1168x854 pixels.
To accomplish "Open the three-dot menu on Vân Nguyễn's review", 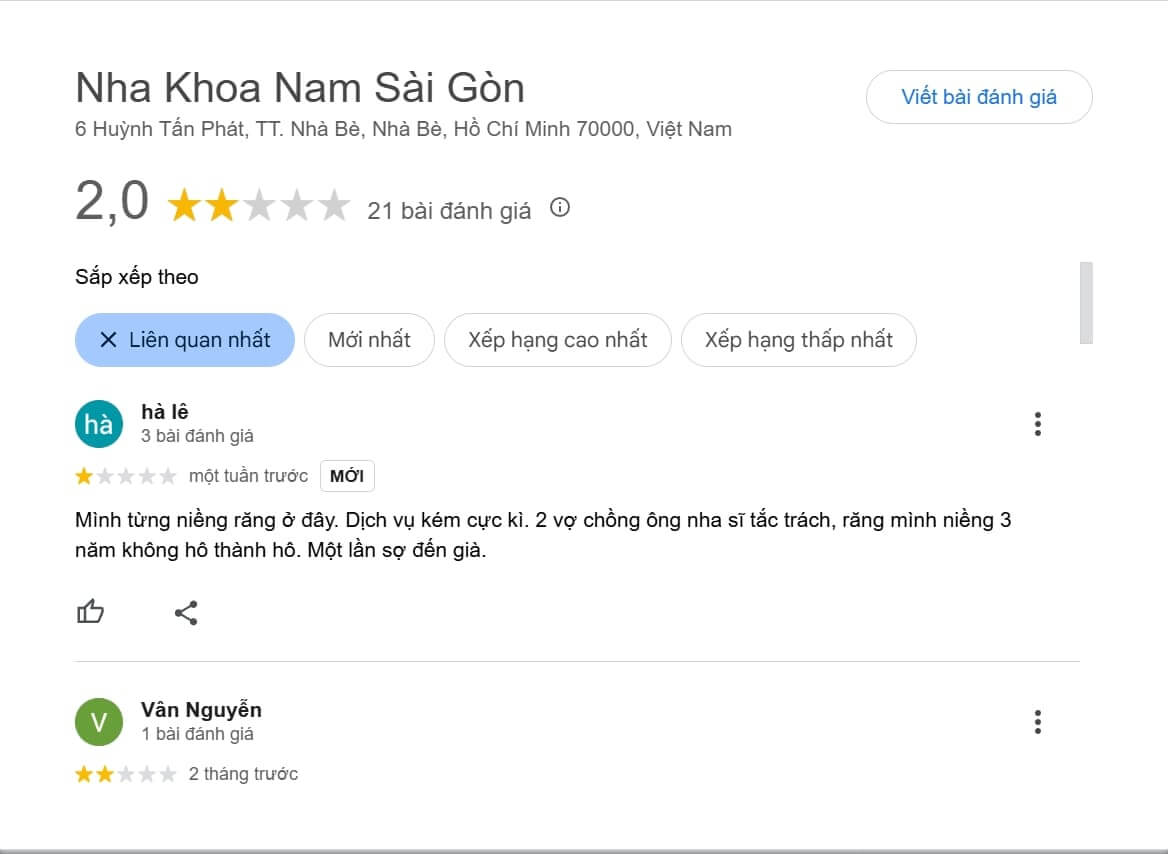I will pos(1037,722).
